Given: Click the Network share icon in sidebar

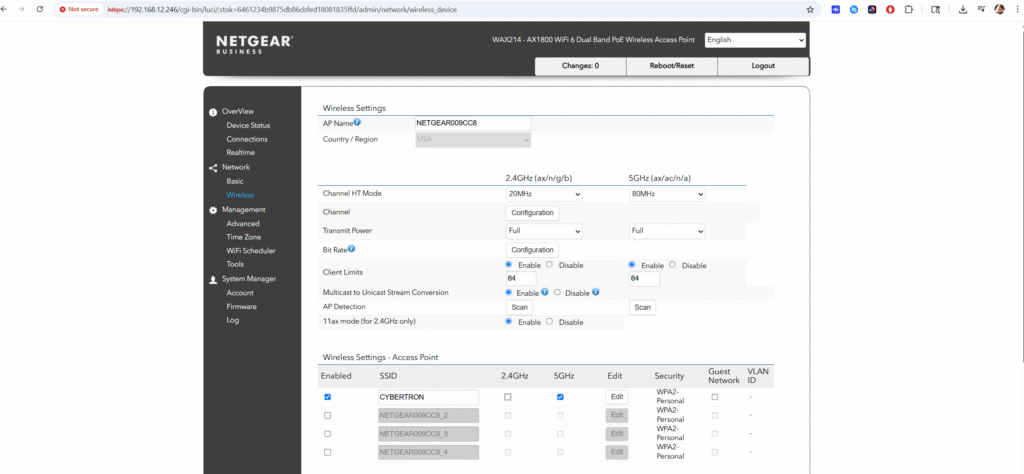Looking at the screenshot, I should coord(213,168).
